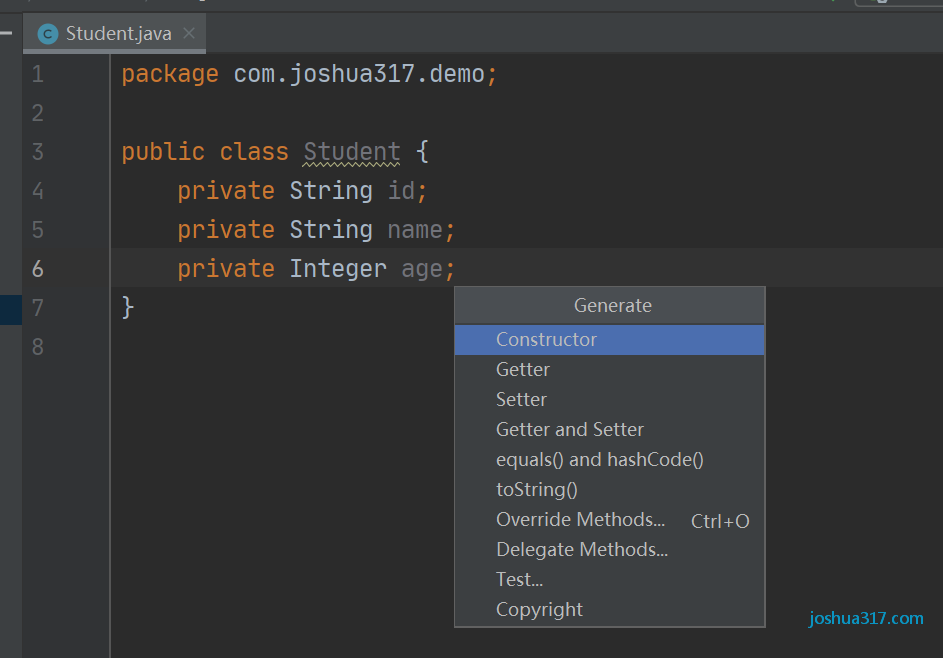Click the package statement com.joshua317.demo

(x=359, y=75)
